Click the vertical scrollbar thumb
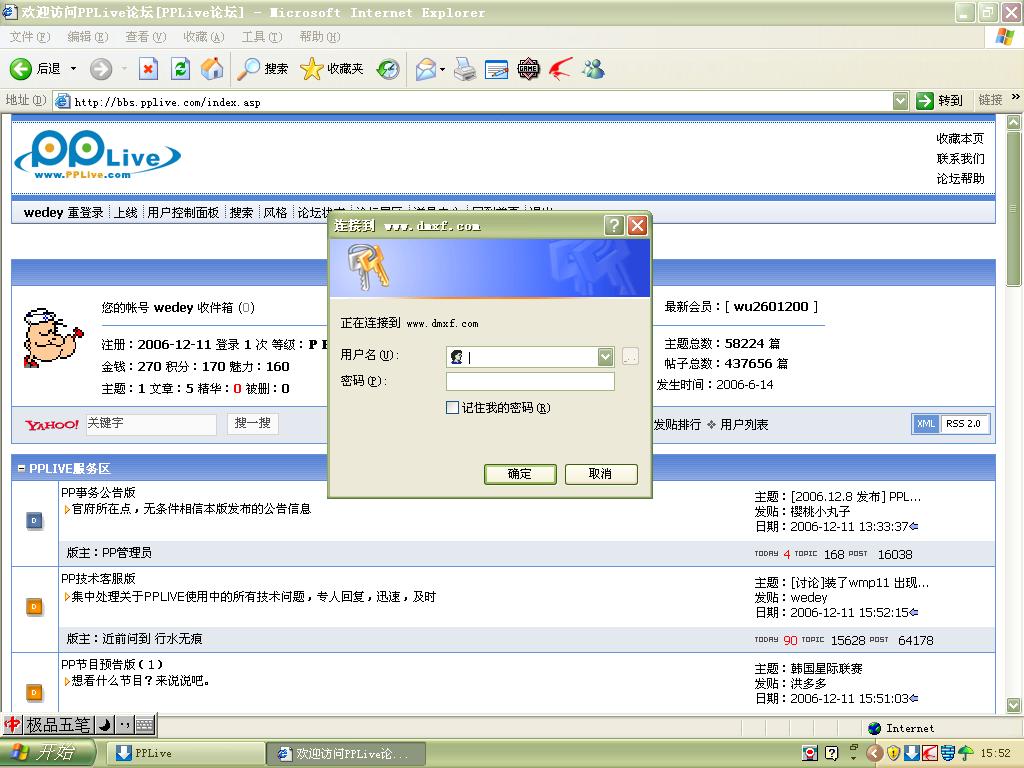This screenshot has width=1024, height=768. point(1014,209)
